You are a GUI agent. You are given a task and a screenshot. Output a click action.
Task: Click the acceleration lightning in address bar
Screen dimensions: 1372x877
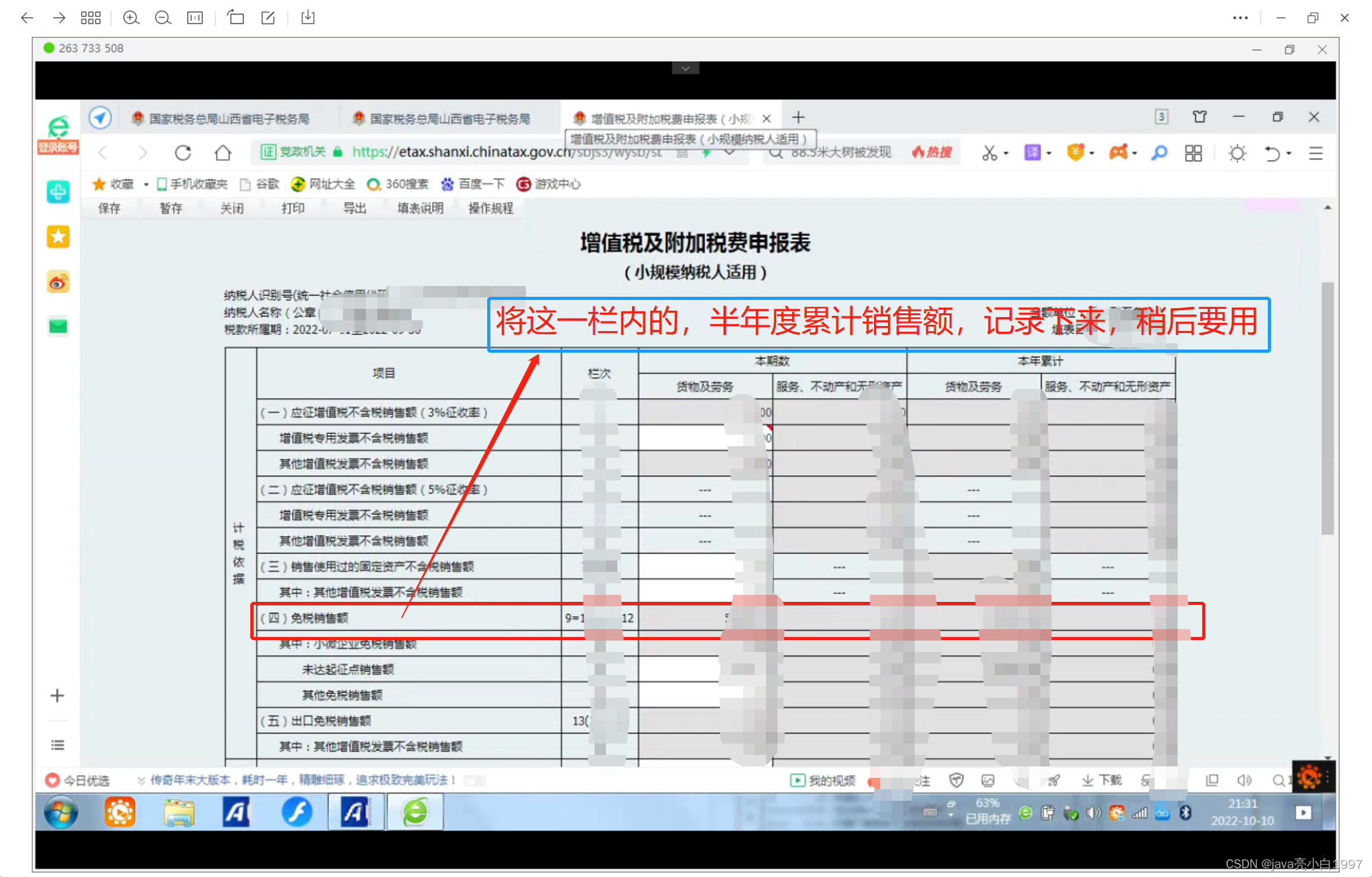(707, 153)
